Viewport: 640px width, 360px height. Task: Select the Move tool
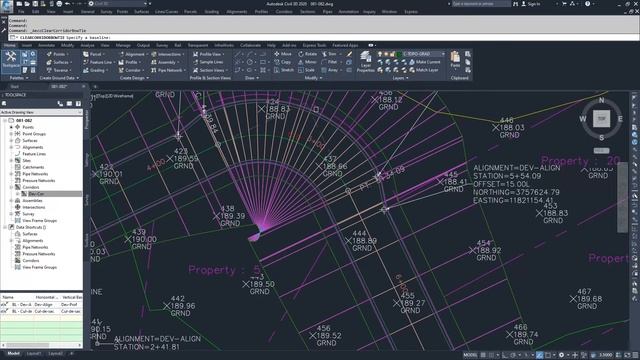click(x=283, y=54)
